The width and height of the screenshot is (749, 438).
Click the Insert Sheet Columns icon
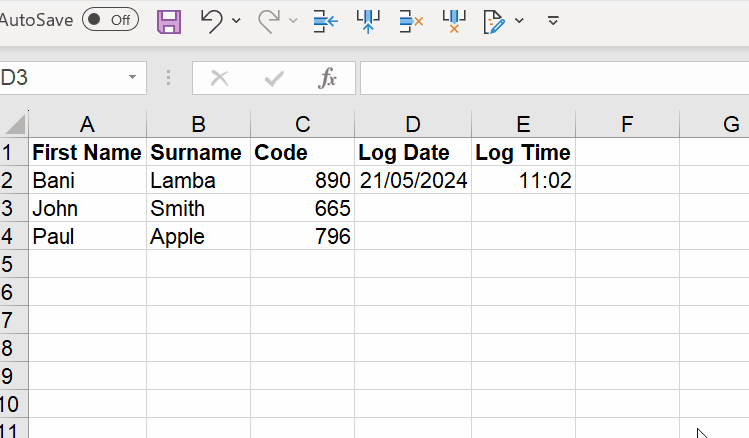click(x=368, y=20)
